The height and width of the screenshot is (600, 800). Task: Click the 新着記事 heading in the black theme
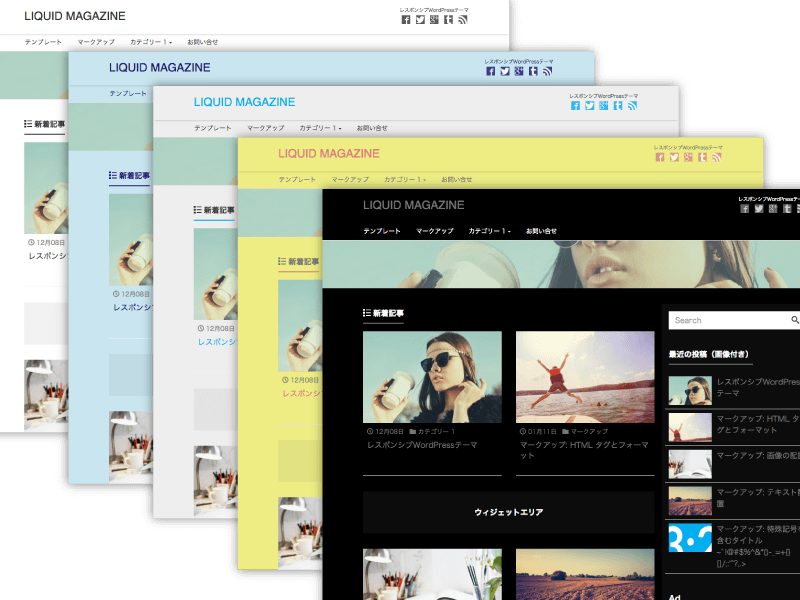tap(383, 313)
